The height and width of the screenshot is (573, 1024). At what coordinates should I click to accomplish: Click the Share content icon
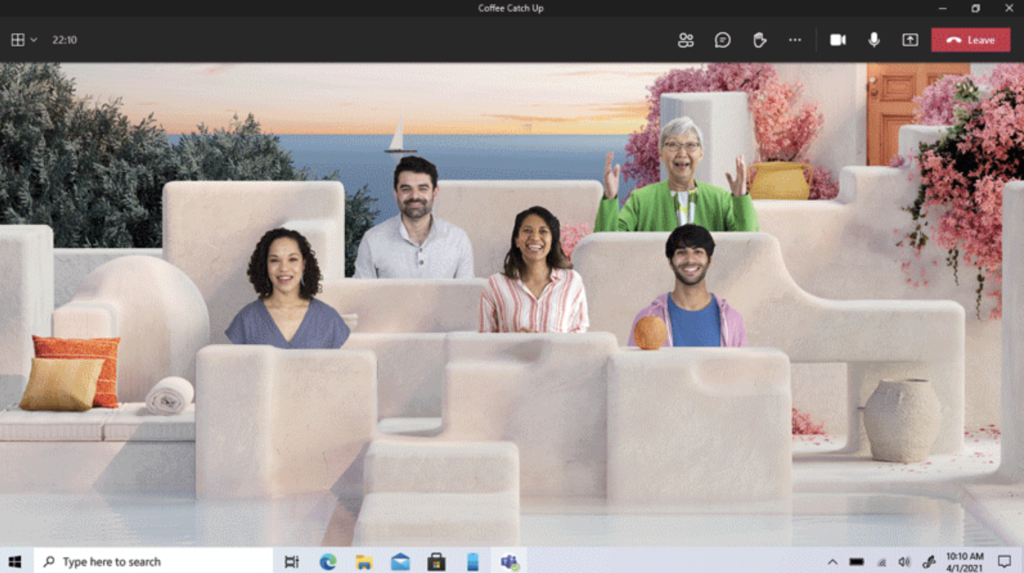(910, 40)
